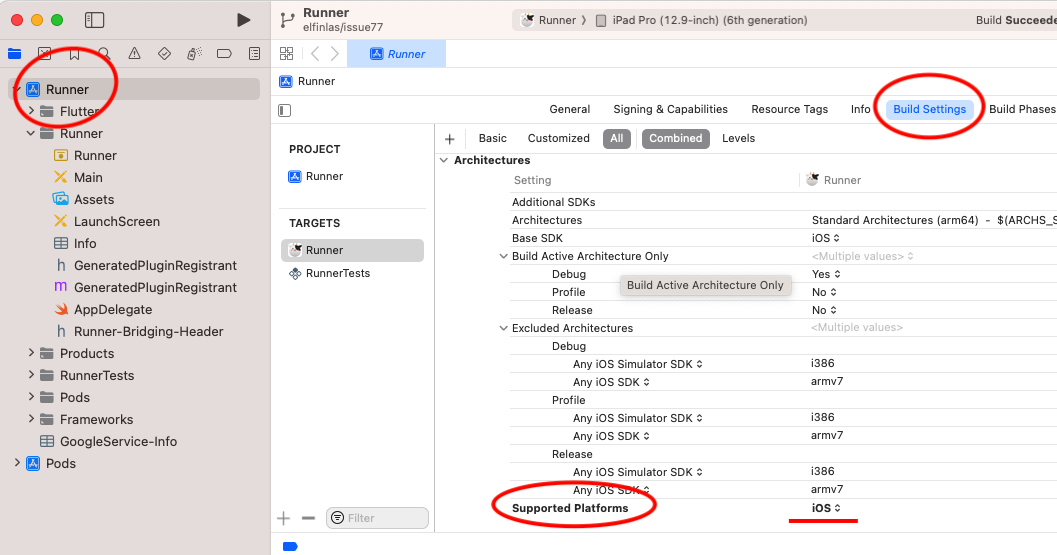Change Base SDK iOS dropdown

826,238
